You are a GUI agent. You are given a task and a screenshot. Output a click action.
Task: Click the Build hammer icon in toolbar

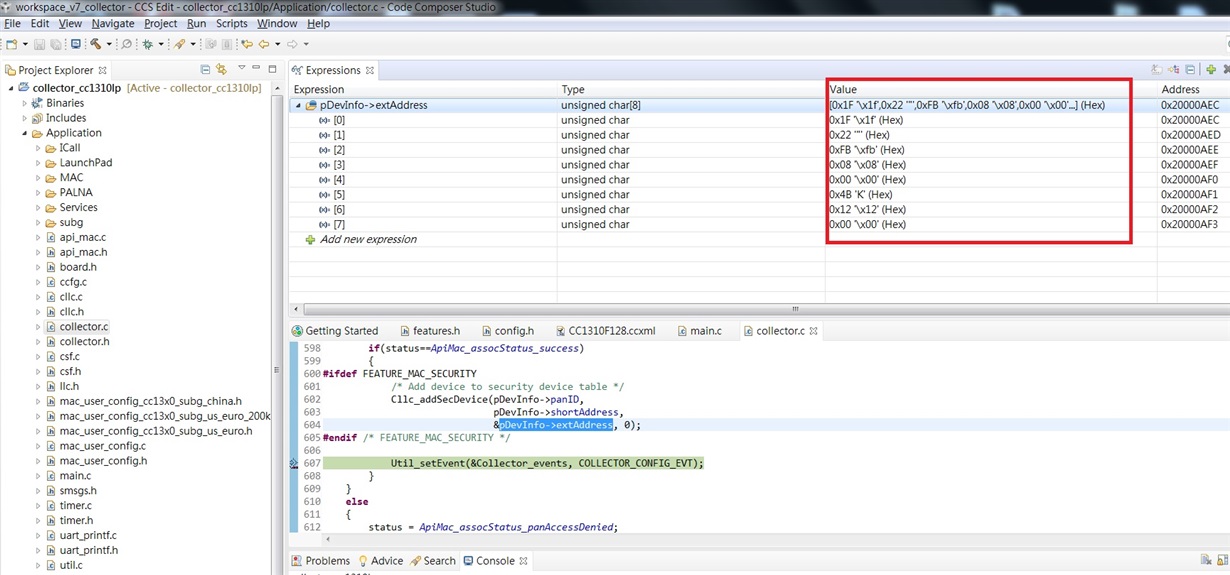pyautogui.click(x=95, y=44)
